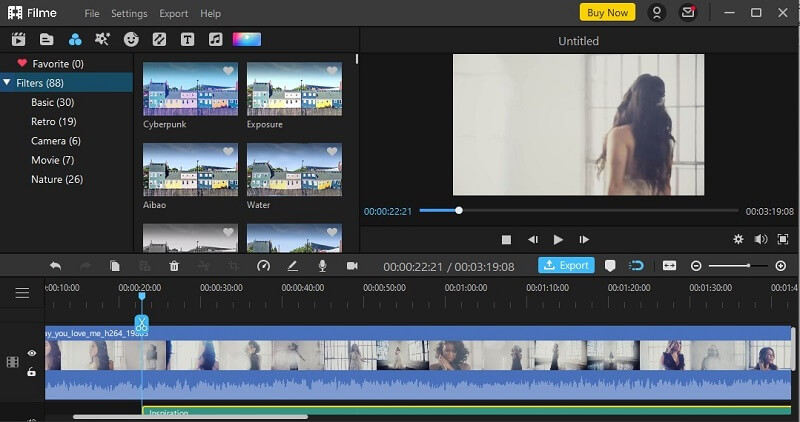Open the Media library icon
800x422 pixels.
[18, 39]
